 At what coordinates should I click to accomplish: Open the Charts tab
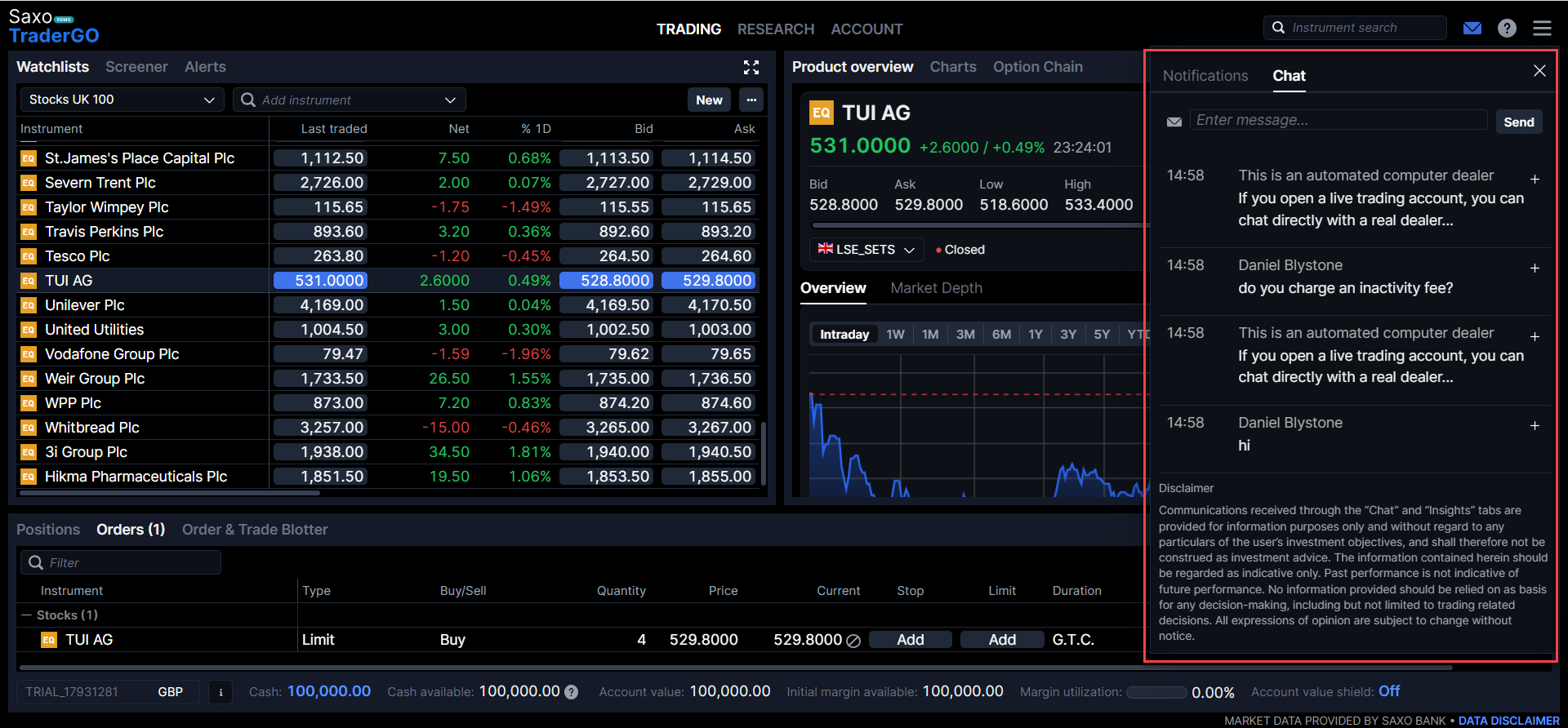point(953,67)
